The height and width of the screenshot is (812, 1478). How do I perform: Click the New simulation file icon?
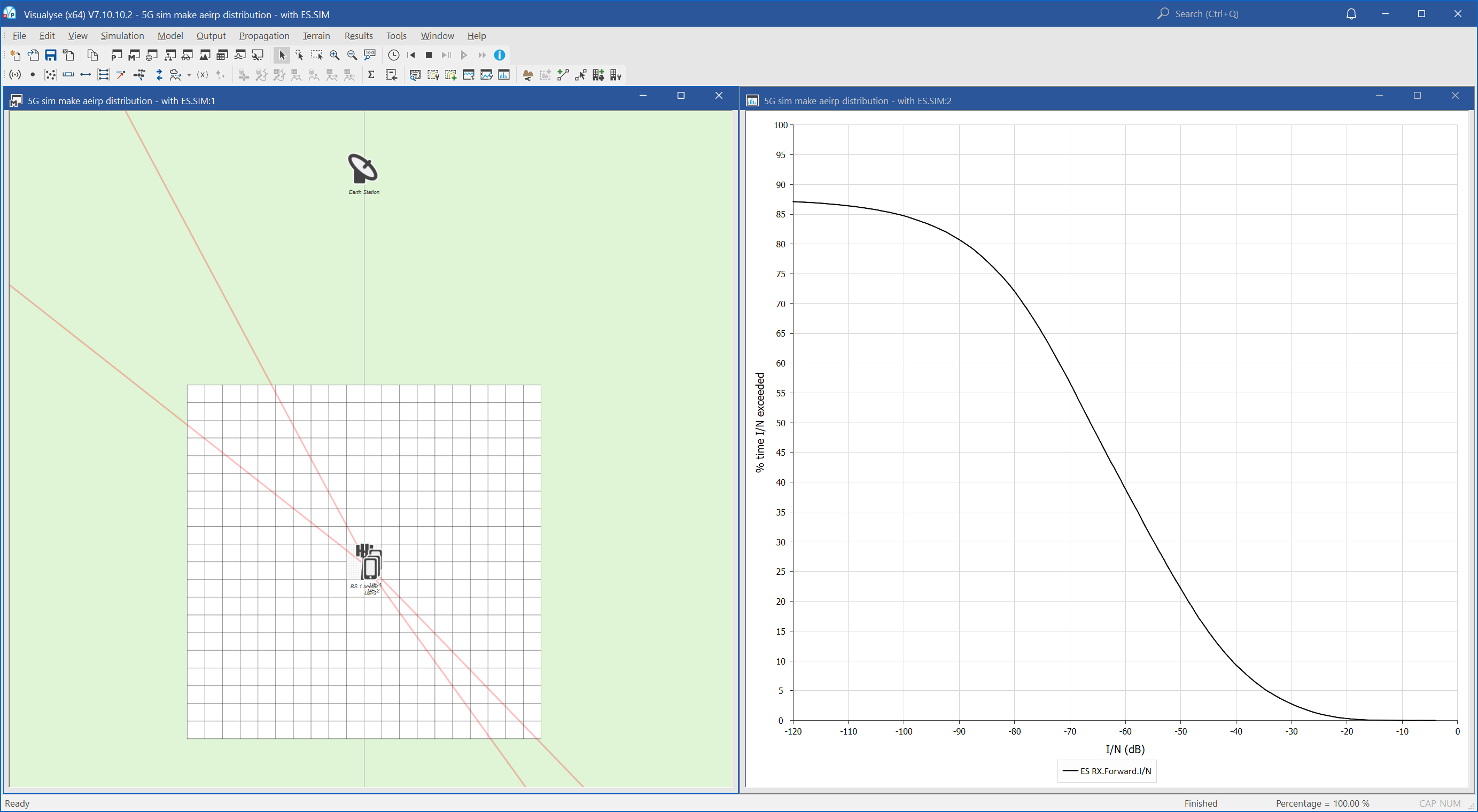point(15,55)
